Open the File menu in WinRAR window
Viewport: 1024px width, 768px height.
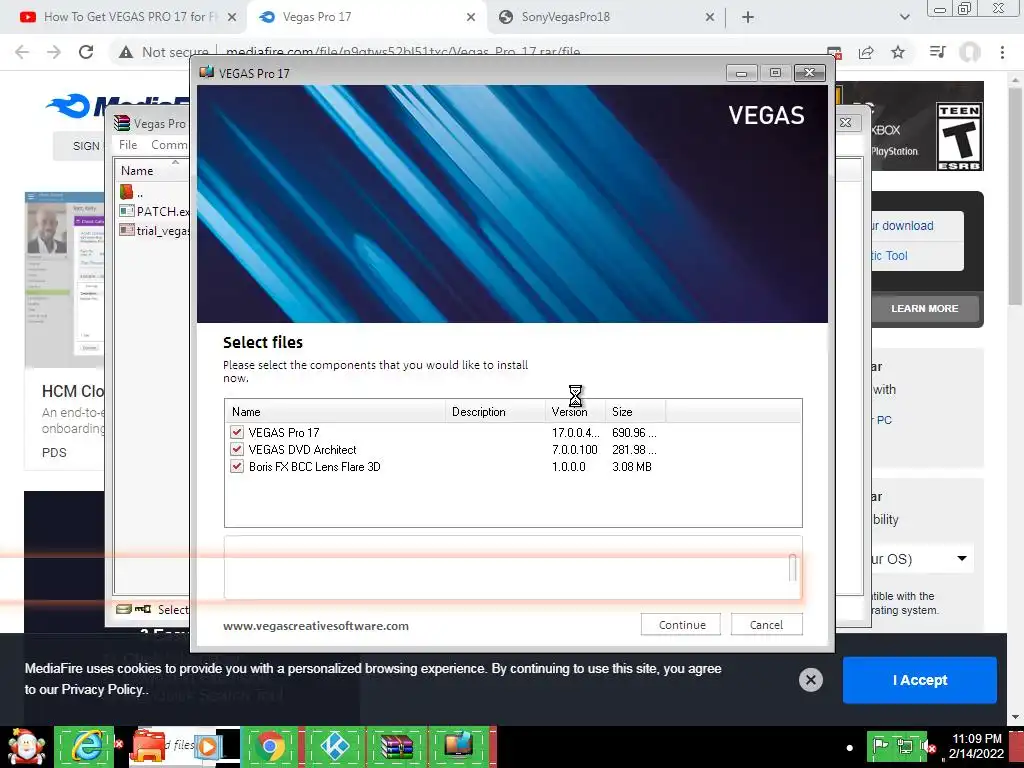point(128,145)
